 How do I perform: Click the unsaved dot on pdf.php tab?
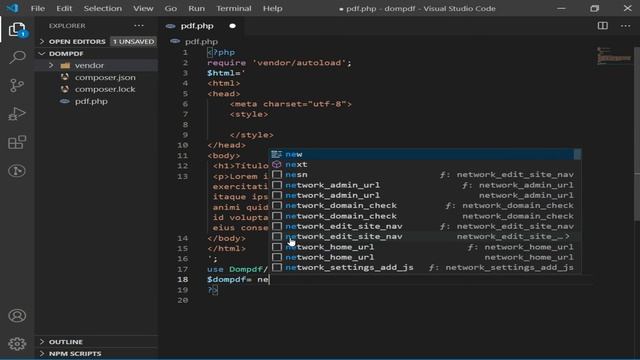[x=232, y=26]
